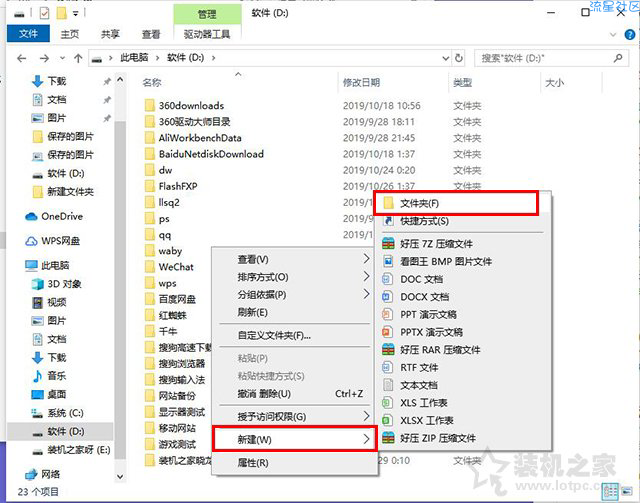Select the WeChat folder

pyautogui.click(x=170, y=267)
